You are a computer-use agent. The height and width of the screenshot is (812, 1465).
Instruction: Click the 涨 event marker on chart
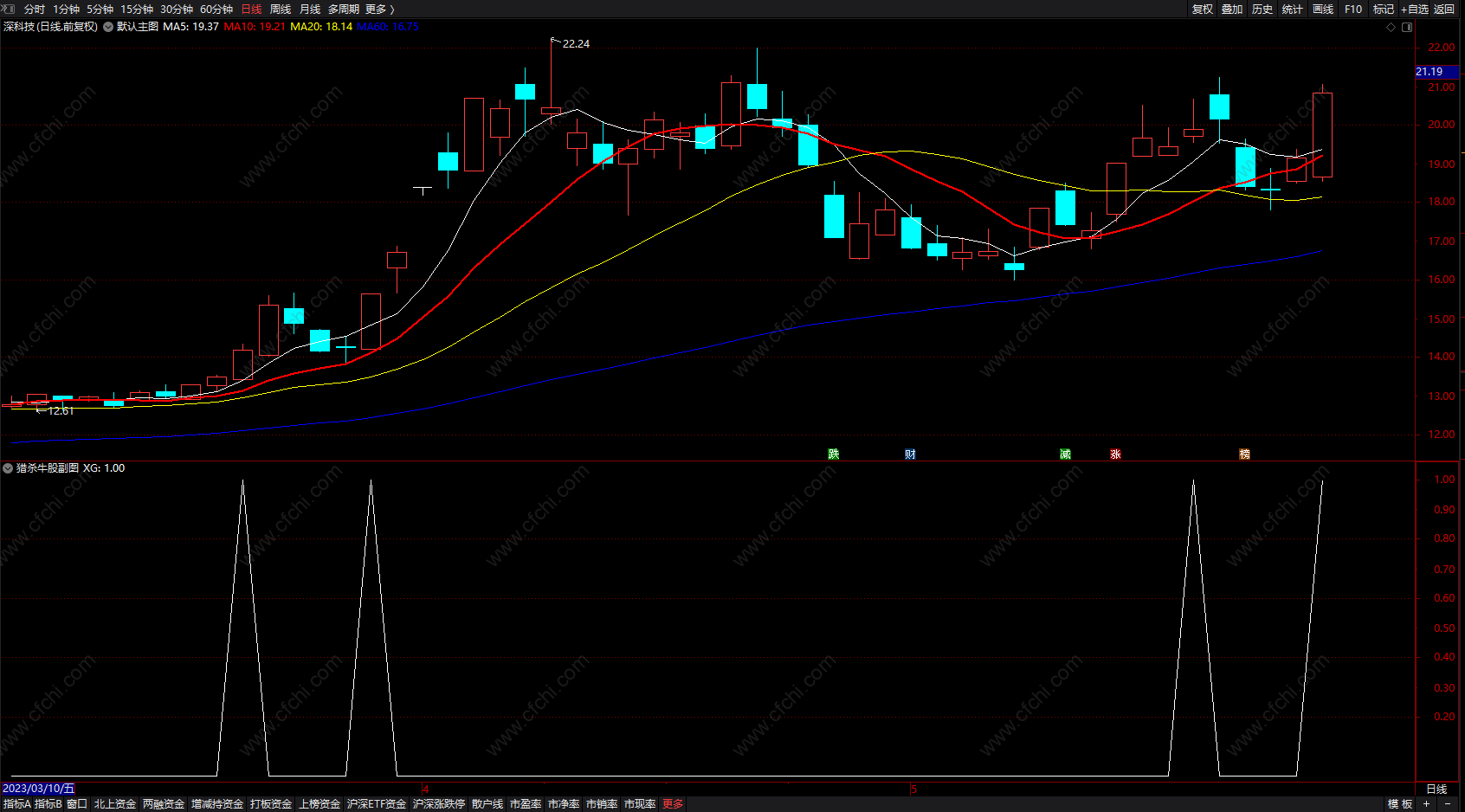point(1116,454)
